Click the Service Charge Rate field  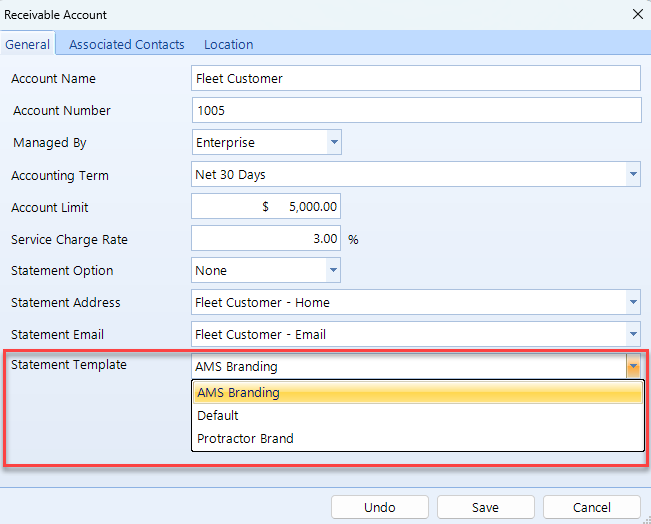tap(266, 238)
